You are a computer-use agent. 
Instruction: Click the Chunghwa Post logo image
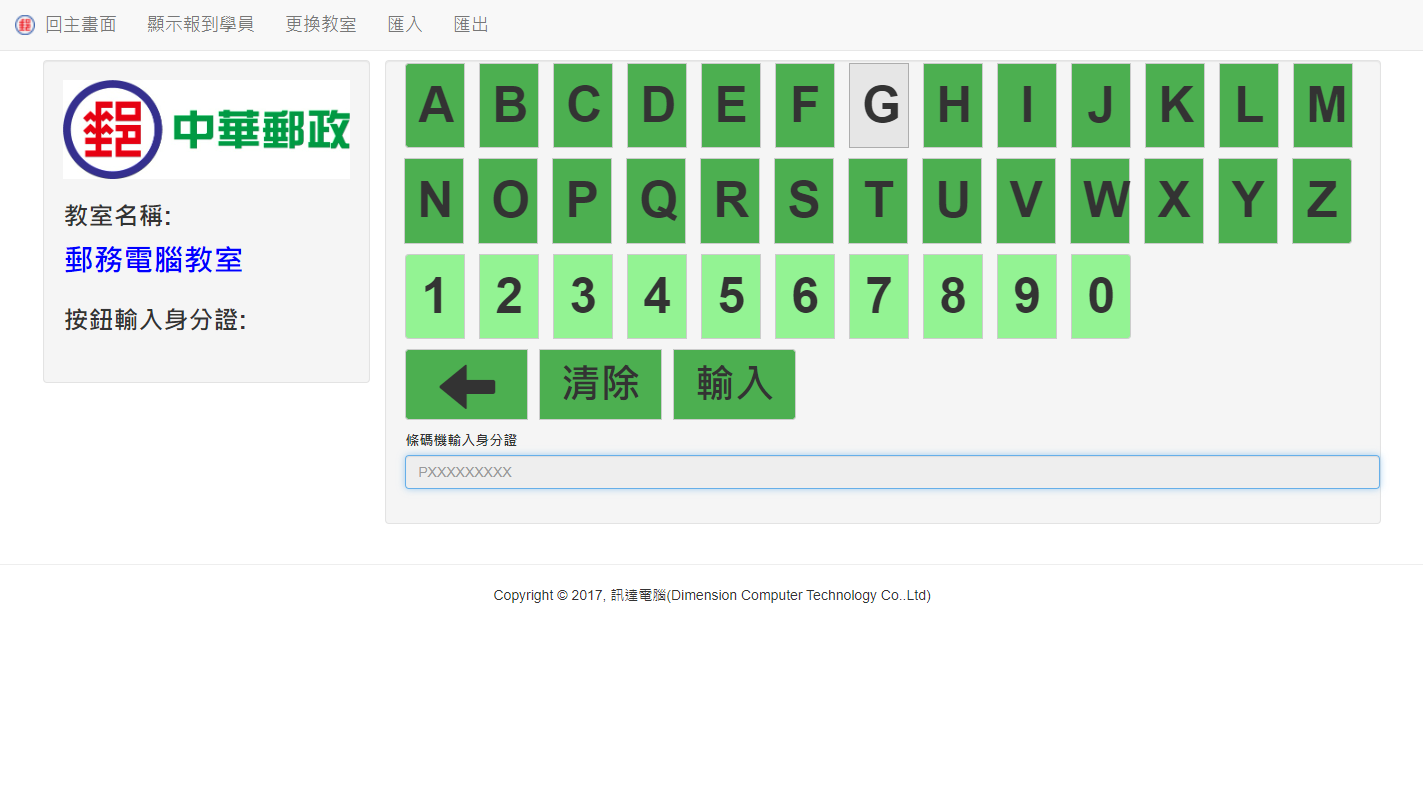(206, 130)
